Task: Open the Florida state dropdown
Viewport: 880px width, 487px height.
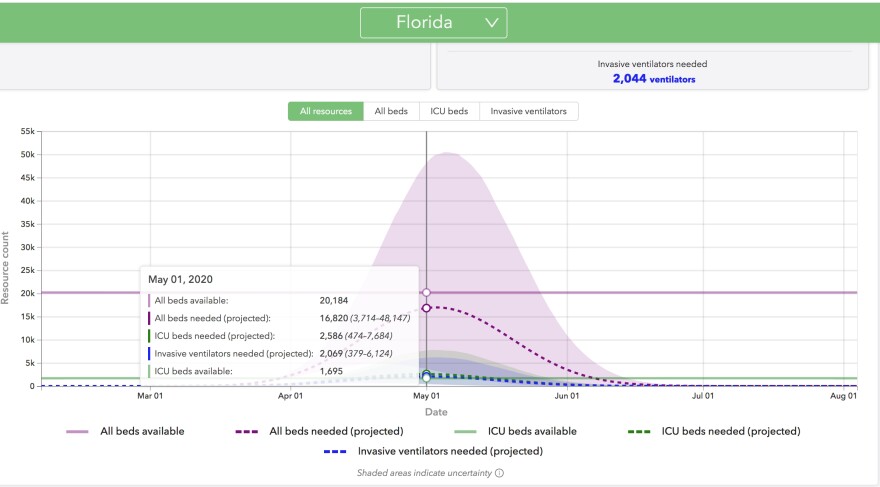Action: click(x=433, y=22)
